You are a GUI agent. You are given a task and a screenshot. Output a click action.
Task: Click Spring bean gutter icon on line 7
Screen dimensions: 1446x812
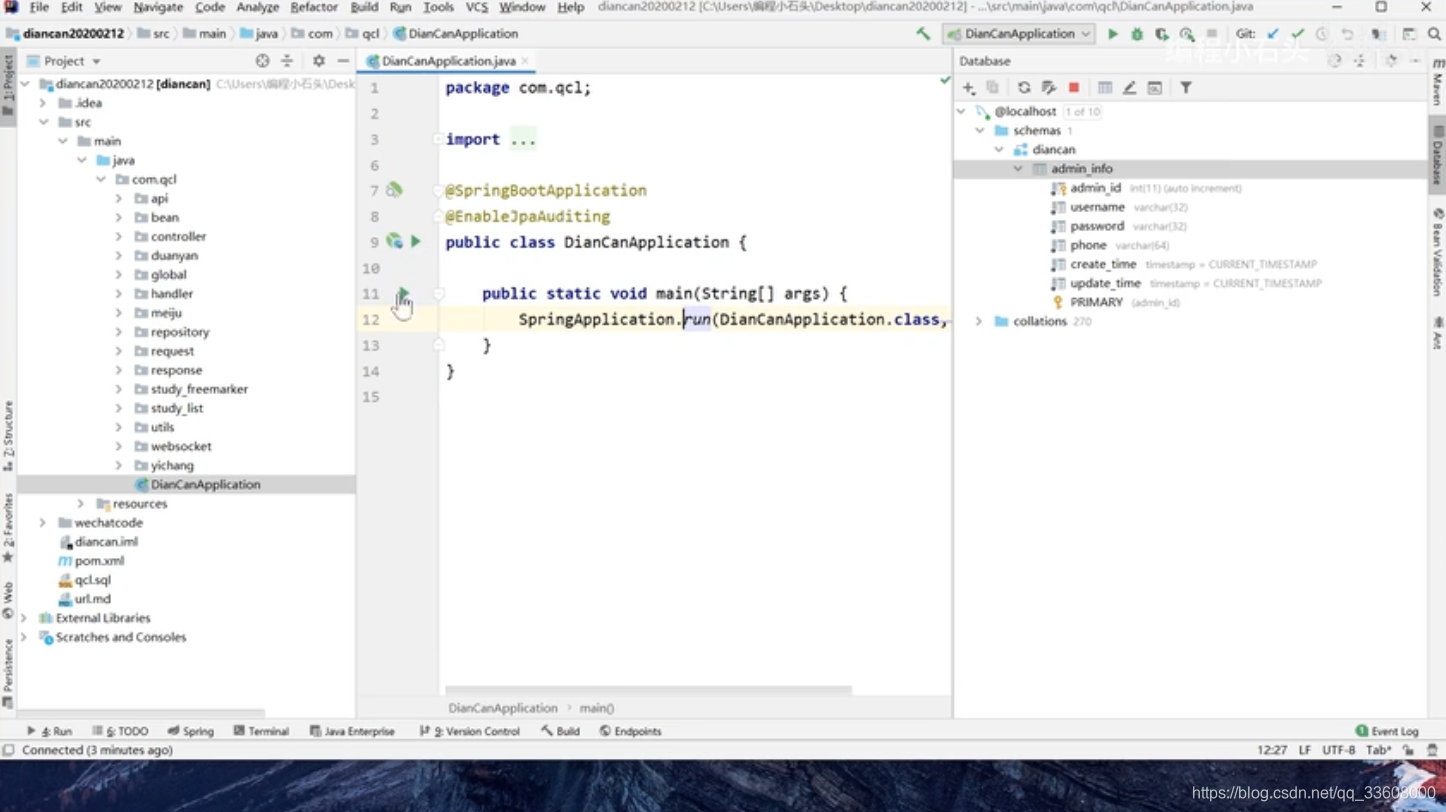click(394, 190)
